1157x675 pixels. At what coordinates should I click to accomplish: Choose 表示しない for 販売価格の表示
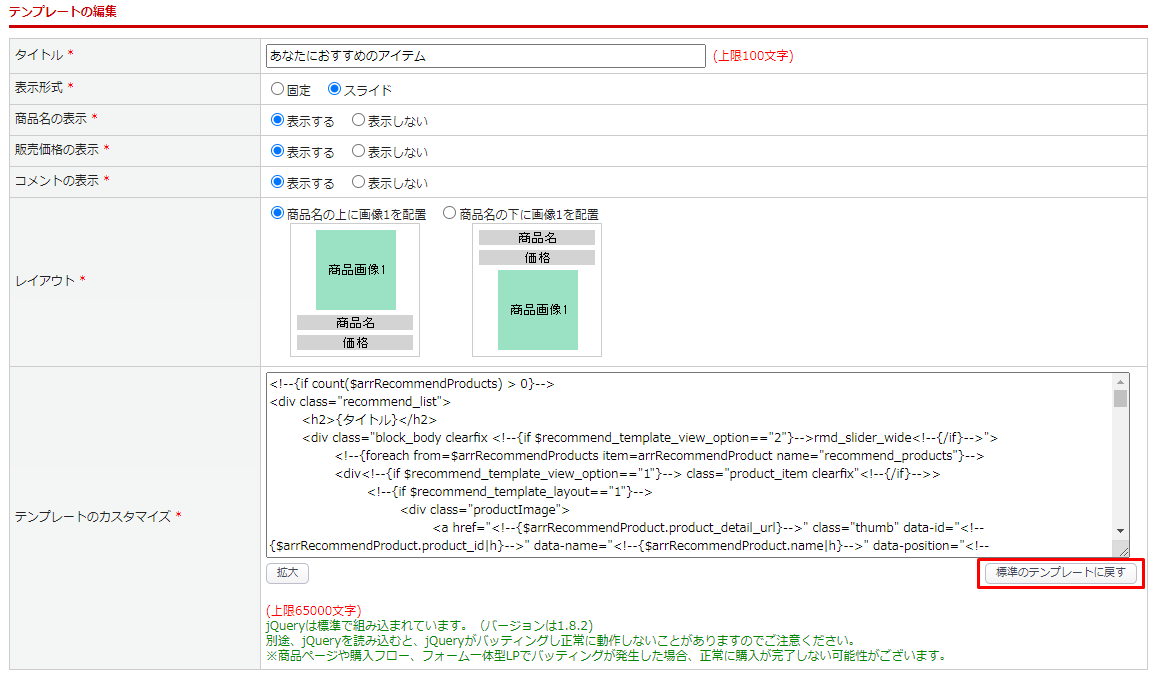pyautogui.click(x=358, y=151)
